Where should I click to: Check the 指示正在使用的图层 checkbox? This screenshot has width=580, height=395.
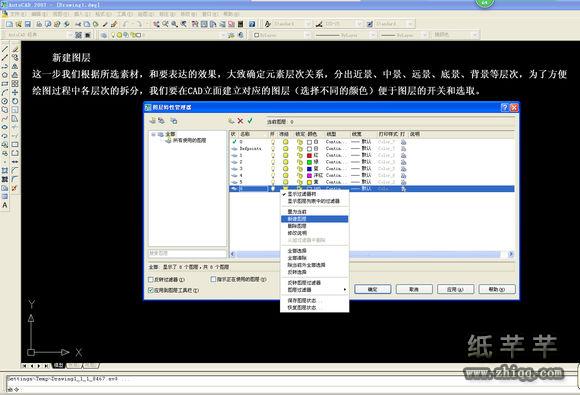[213, 279]
